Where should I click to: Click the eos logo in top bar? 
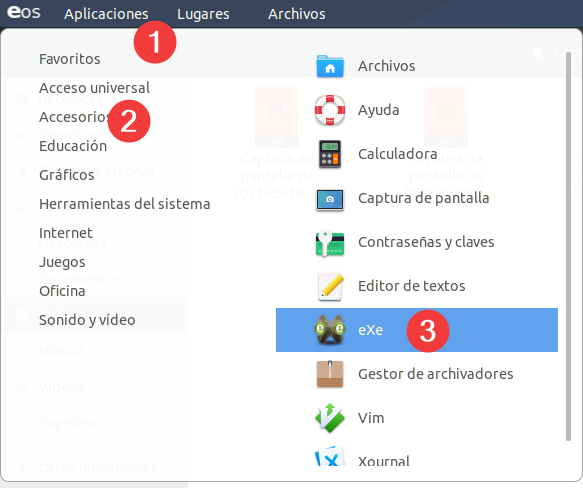point(24,12)
